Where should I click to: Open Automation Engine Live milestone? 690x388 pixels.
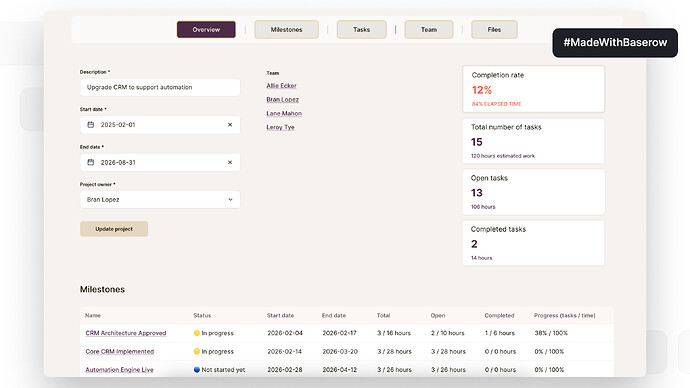pos(119,370)
